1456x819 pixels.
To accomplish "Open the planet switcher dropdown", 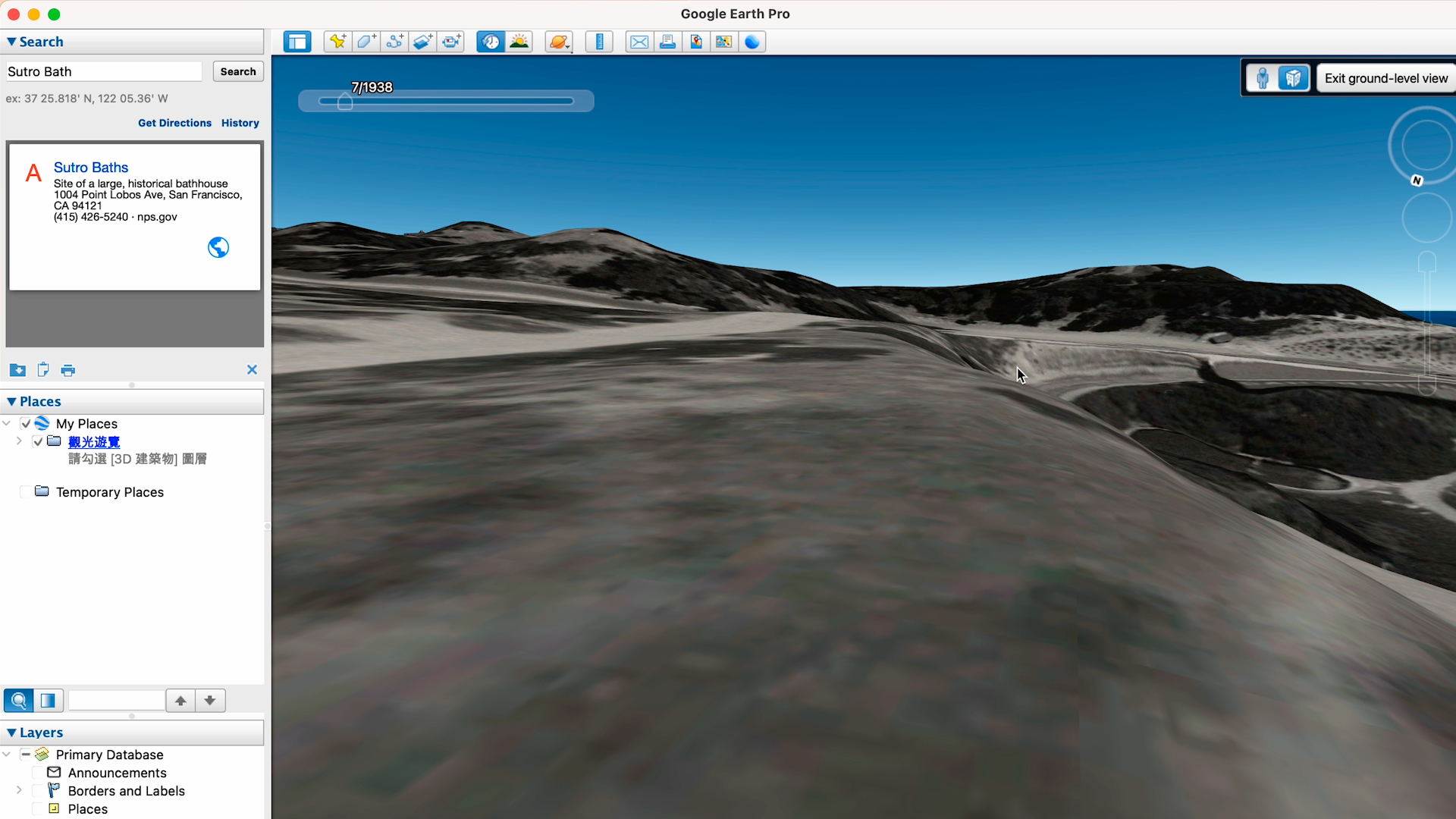I will pos(559,42).
